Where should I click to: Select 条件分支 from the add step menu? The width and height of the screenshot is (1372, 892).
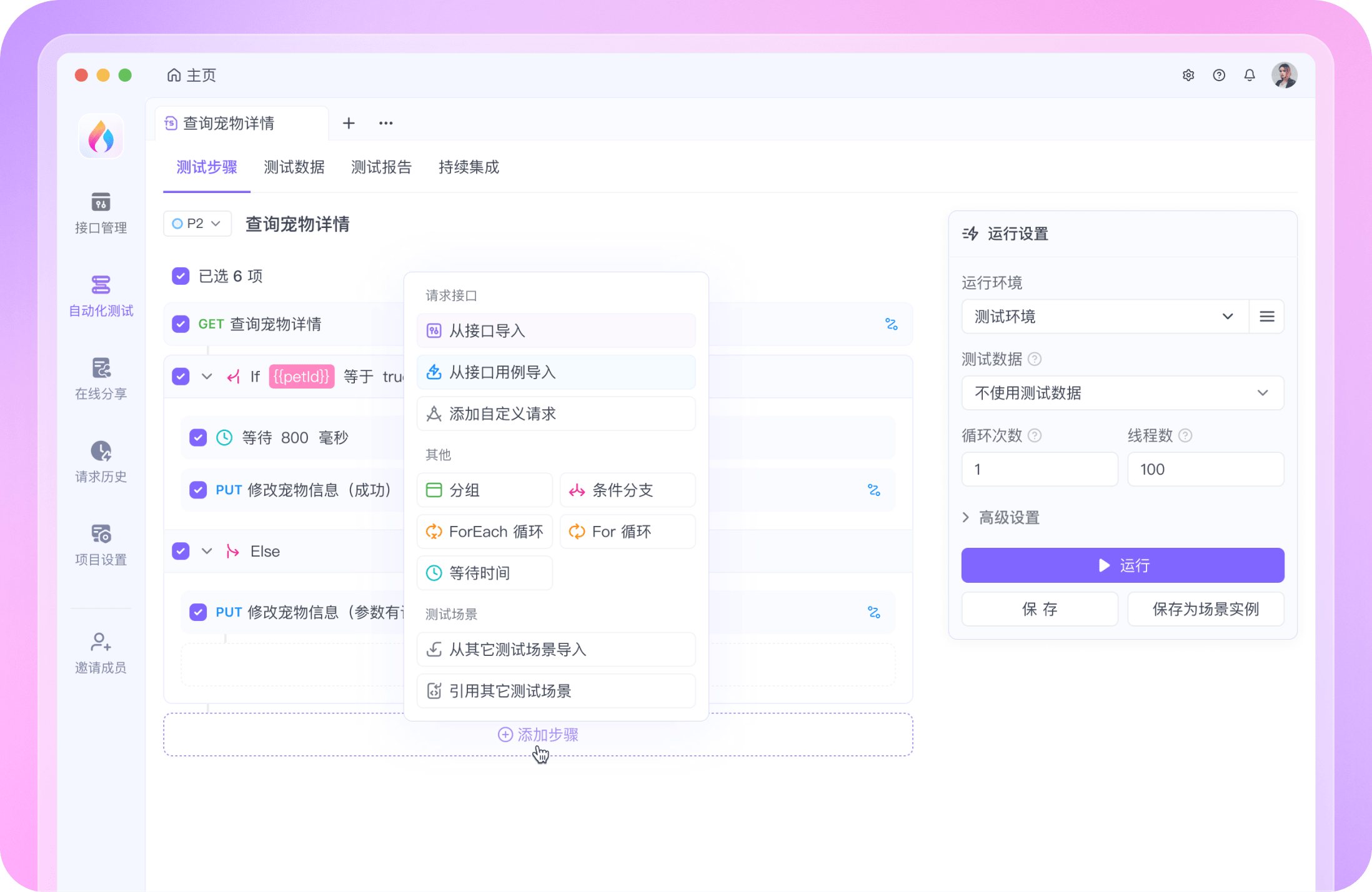(x=627, y=490)
